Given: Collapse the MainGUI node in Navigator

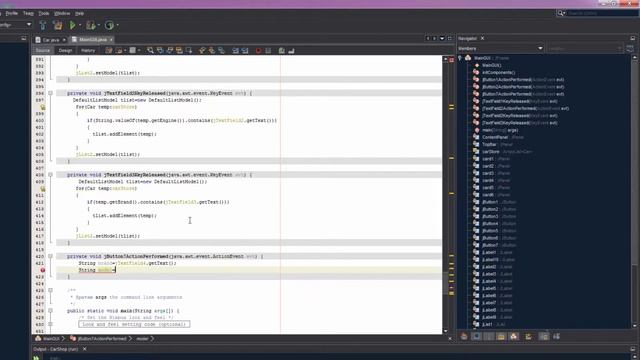Looking at the screenshot, I should click(460, 58).
